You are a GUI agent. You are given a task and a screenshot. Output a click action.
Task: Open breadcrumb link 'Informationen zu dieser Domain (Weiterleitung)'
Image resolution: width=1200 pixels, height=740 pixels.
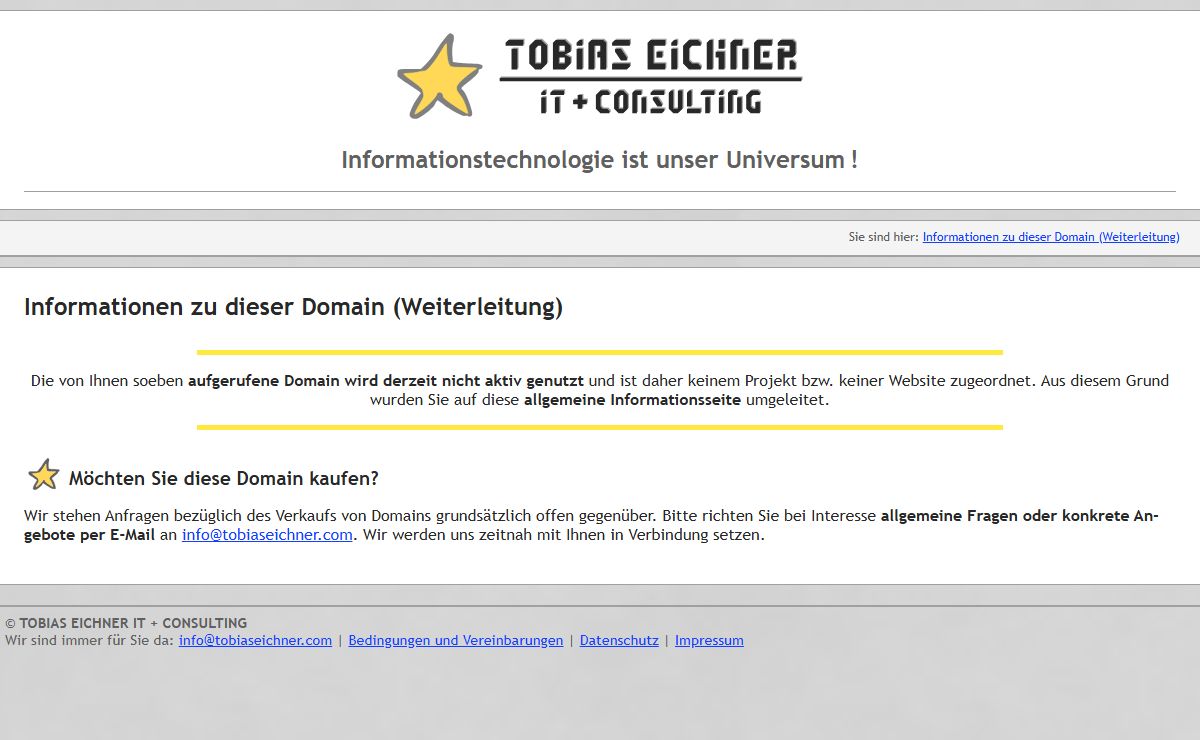click(x=1051, y=237)
